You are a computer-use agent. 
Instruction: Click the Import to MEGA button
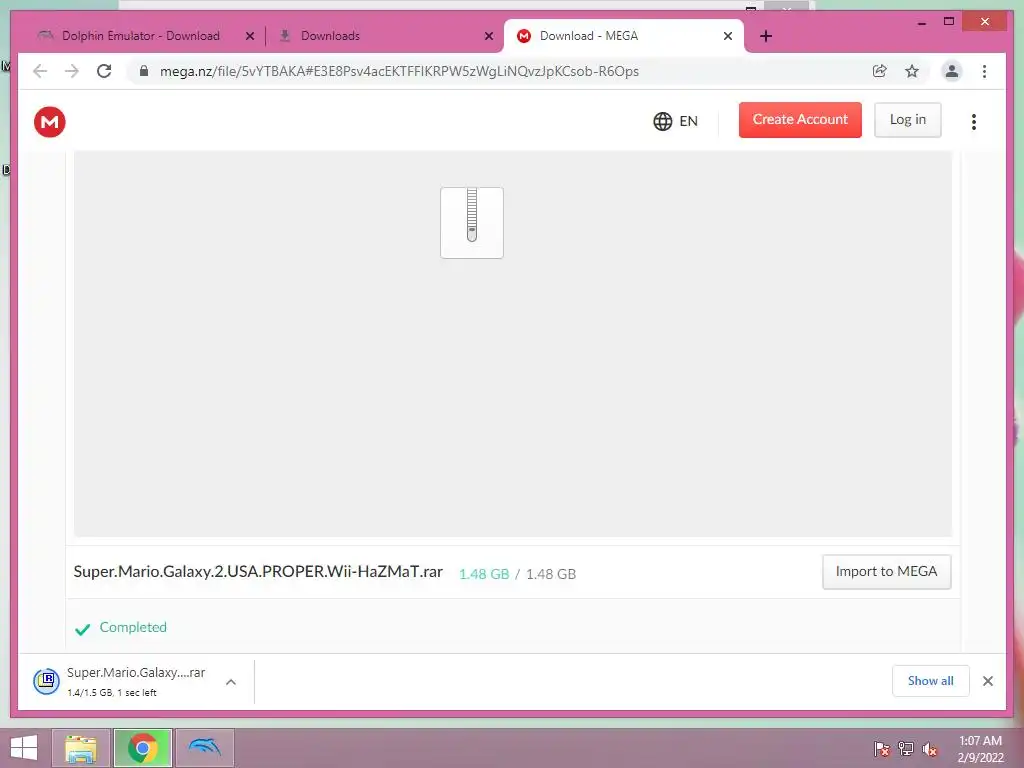click(886, 571)
